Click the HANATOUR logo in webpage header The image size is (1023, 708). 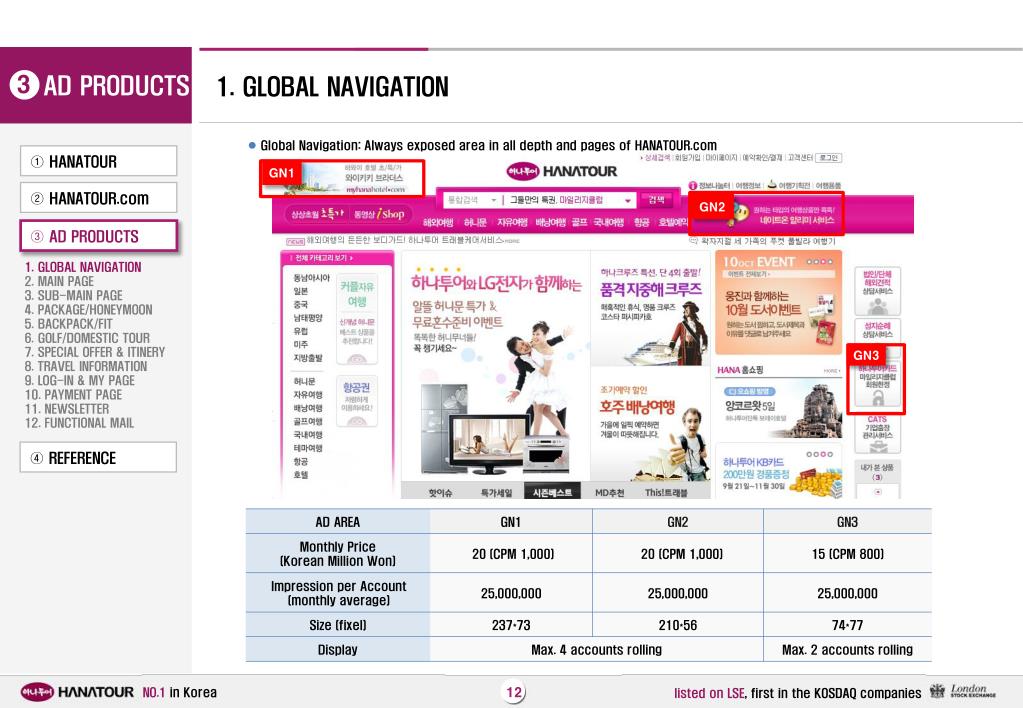pyautogui.click(x=562, y=172)
